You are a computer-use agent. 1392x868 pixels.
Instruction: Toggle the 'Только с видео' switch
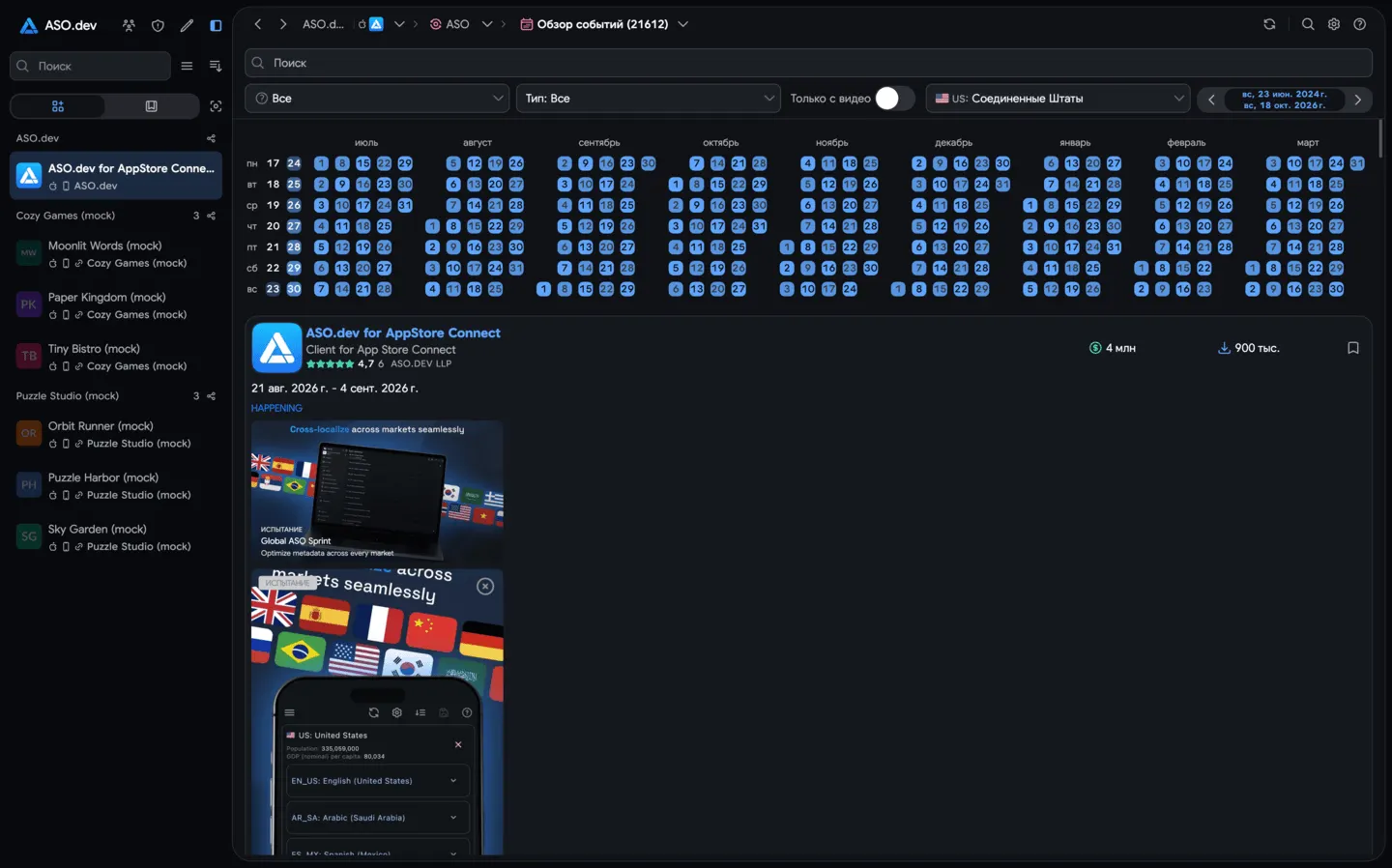894,99
